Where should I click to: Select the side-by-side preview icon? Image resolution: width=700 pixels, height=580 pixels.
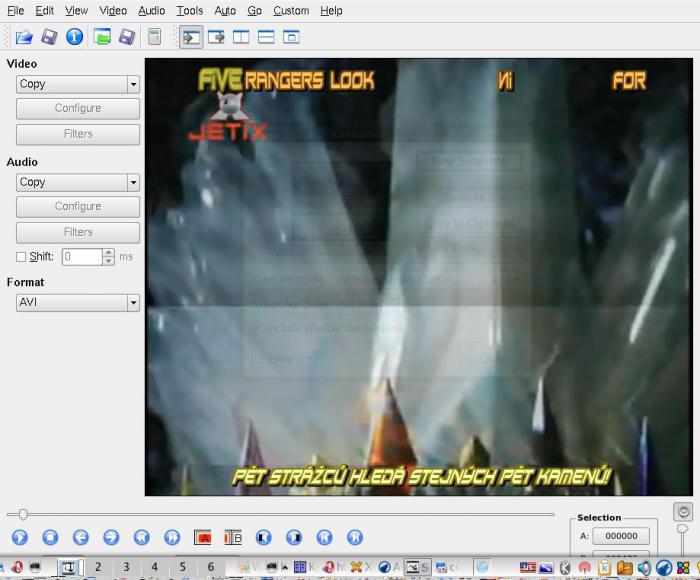tap(241, 37)
